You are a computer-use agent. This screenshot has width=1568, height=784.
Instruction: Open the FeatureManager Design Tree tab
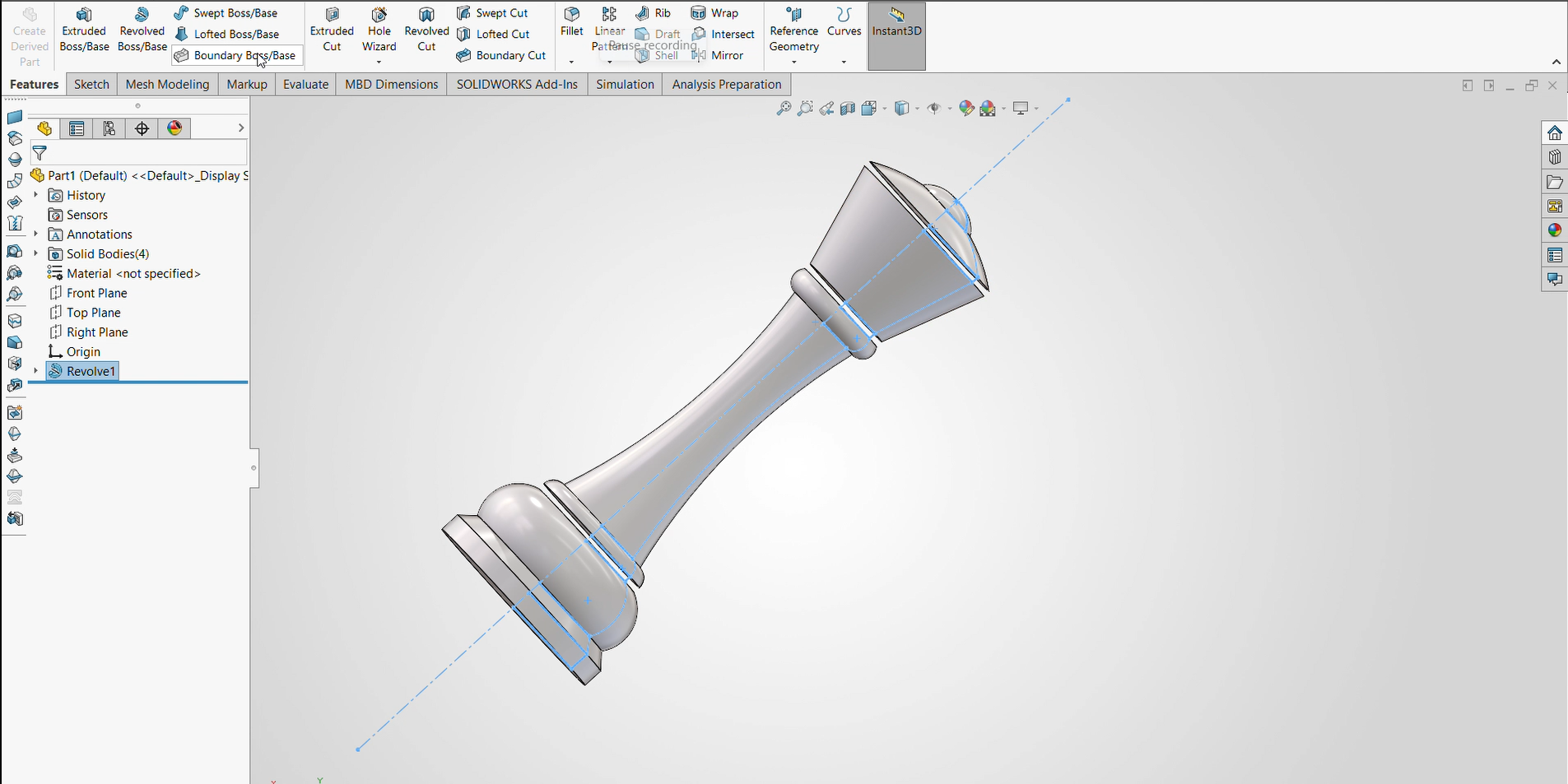44,128
